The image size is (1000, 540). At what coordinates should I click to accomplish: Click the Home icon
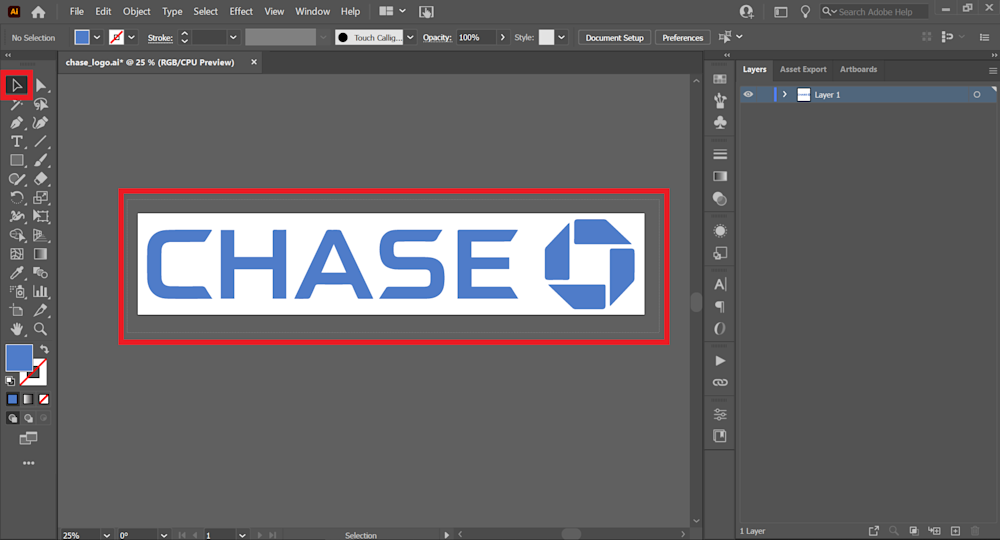click(38, 11)
